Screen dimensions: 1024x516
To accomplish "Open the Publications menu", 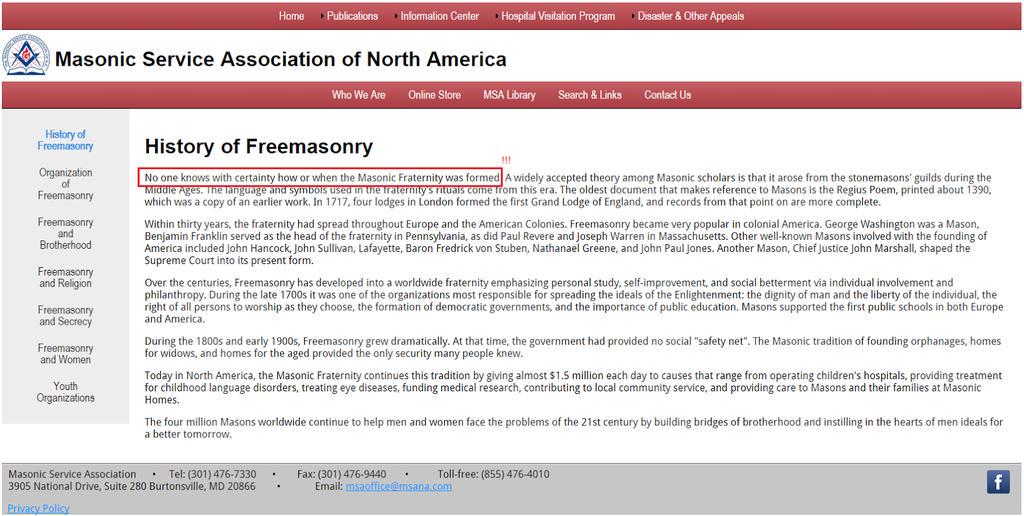I will (x=352, y=16).
